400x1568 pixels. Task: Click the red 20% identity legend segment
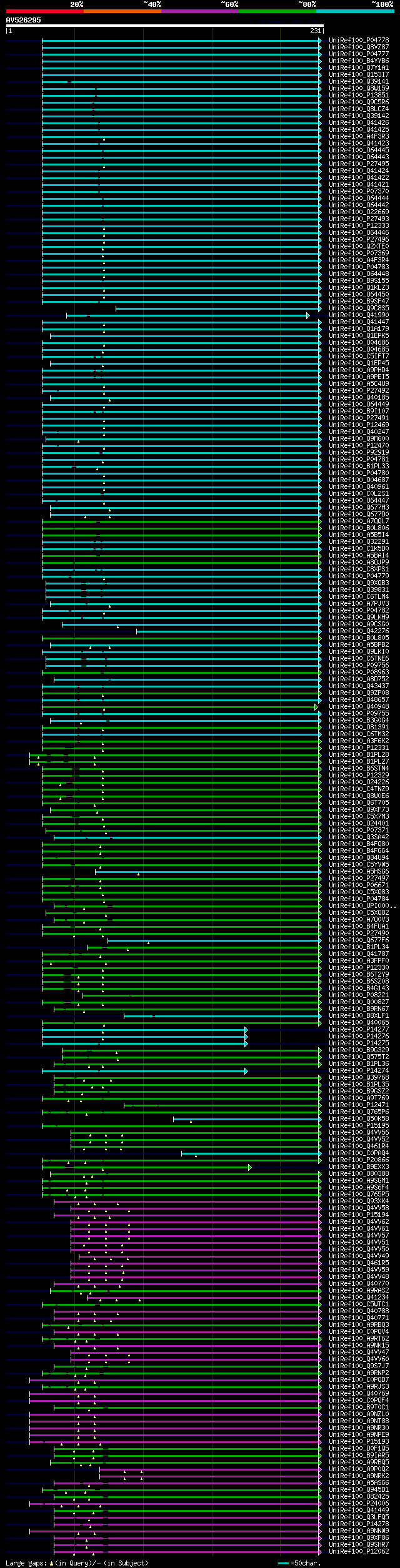[45, 11]
